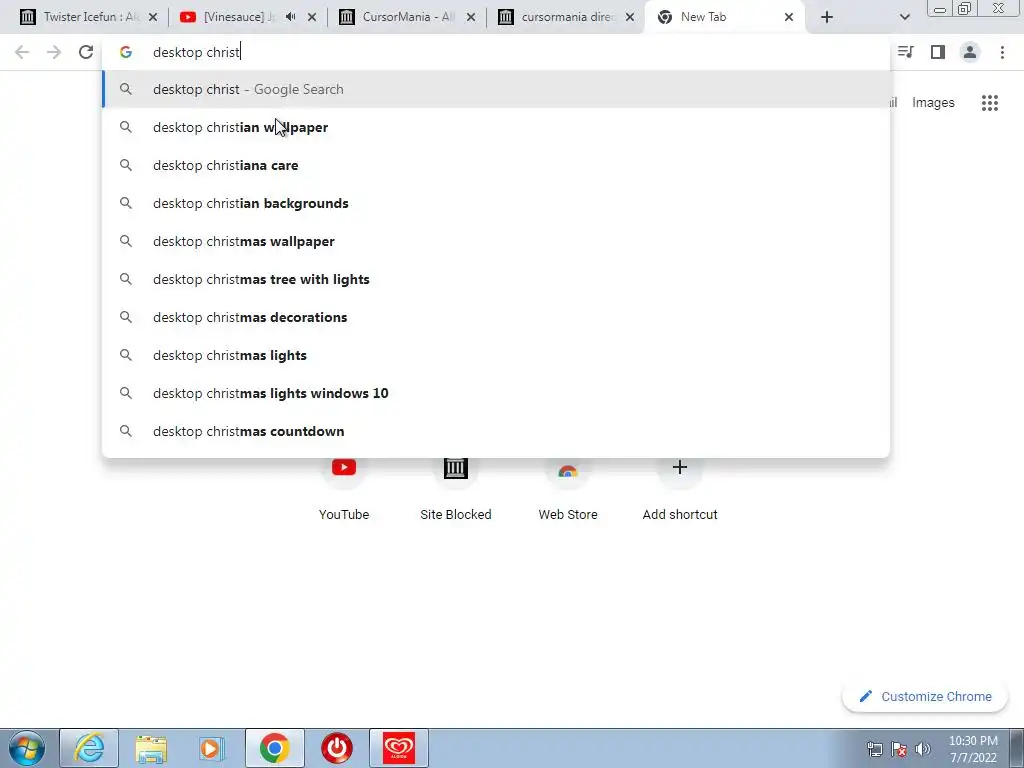Image resolution: width=1024 pixels, height=768 pixels.
Task: Close the CursorMania tab
Action: pyautogui.click(x=471, y=17)
